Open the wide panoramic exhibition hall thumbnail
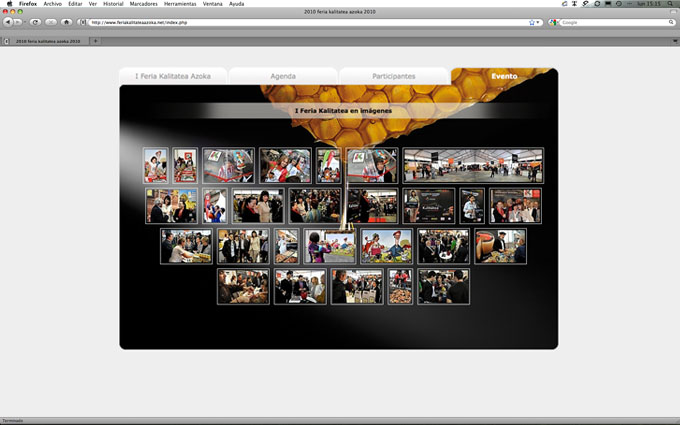 (473, 166)
